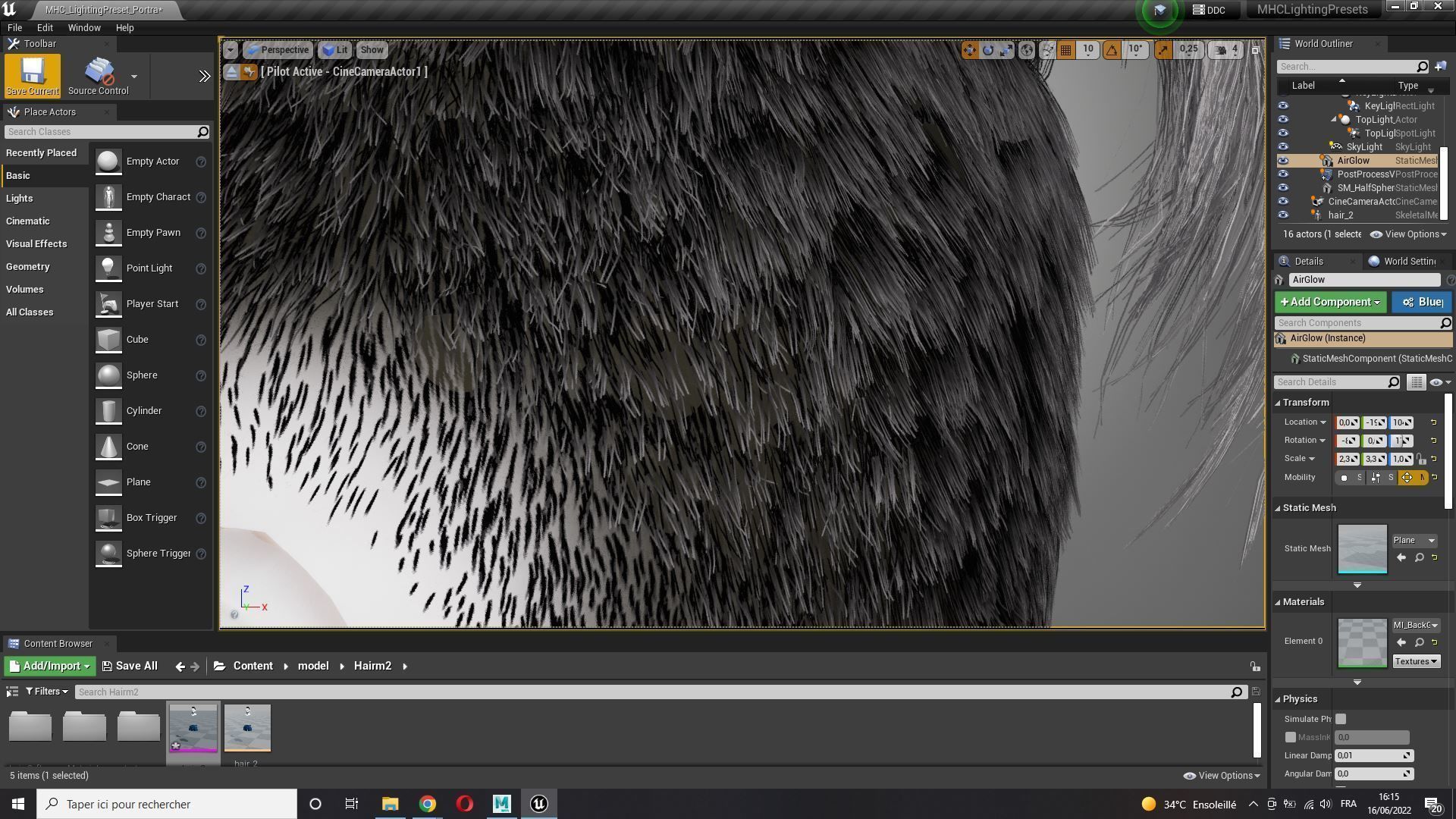Open the Add Component dropdown
Viewport: 1456px width, 819px height.
point(1330,302)
